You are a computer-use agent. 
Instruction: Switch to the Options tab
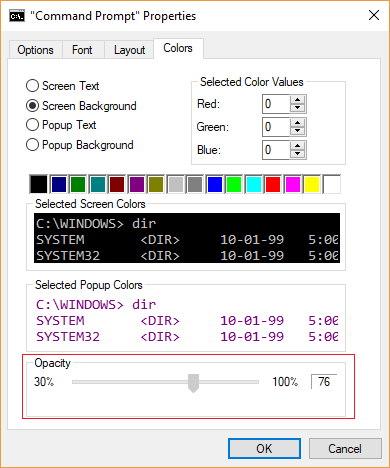[35, 50]
